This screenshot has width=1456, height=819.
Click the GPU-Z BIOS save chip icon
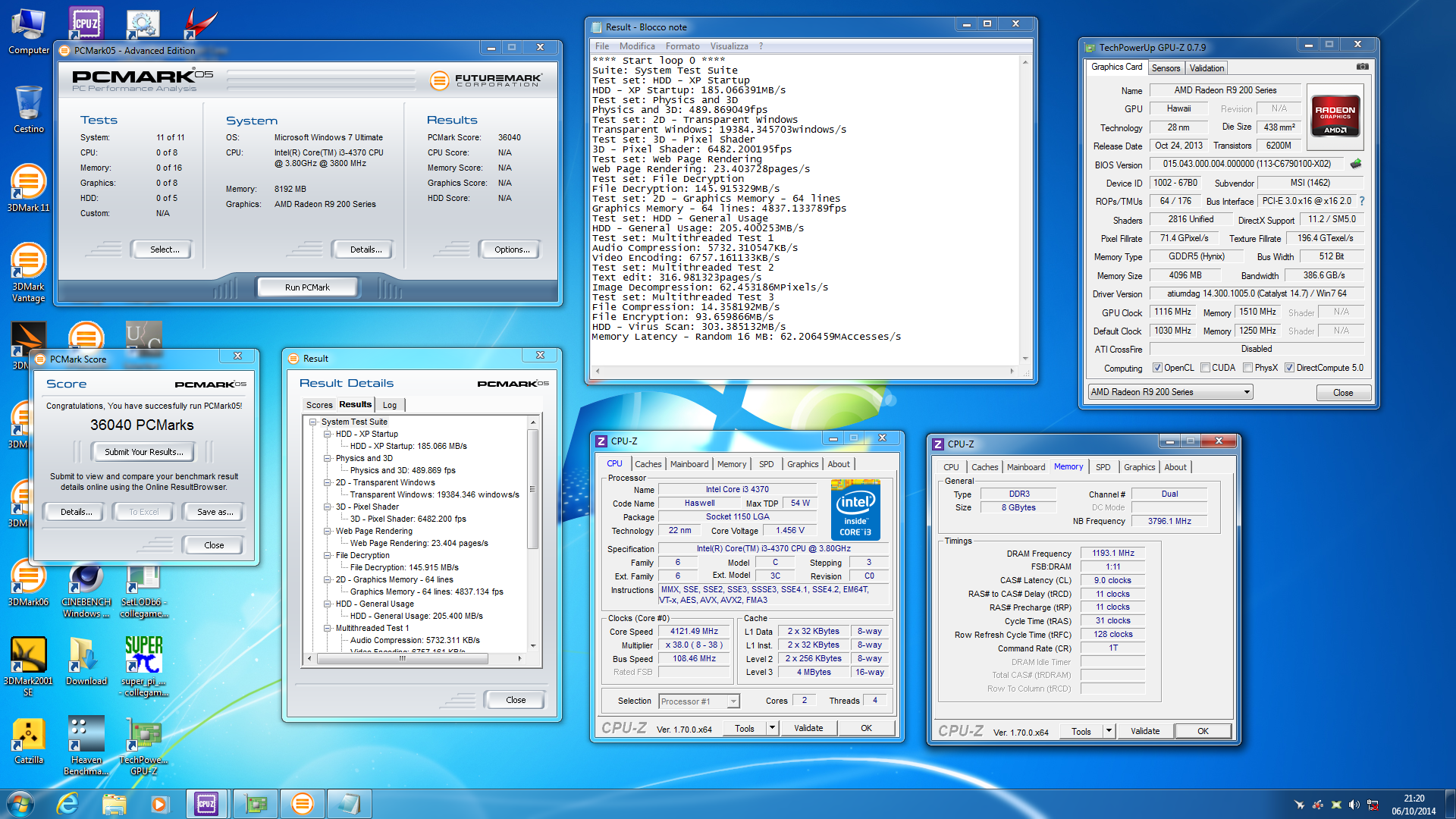coord(1356,163)
